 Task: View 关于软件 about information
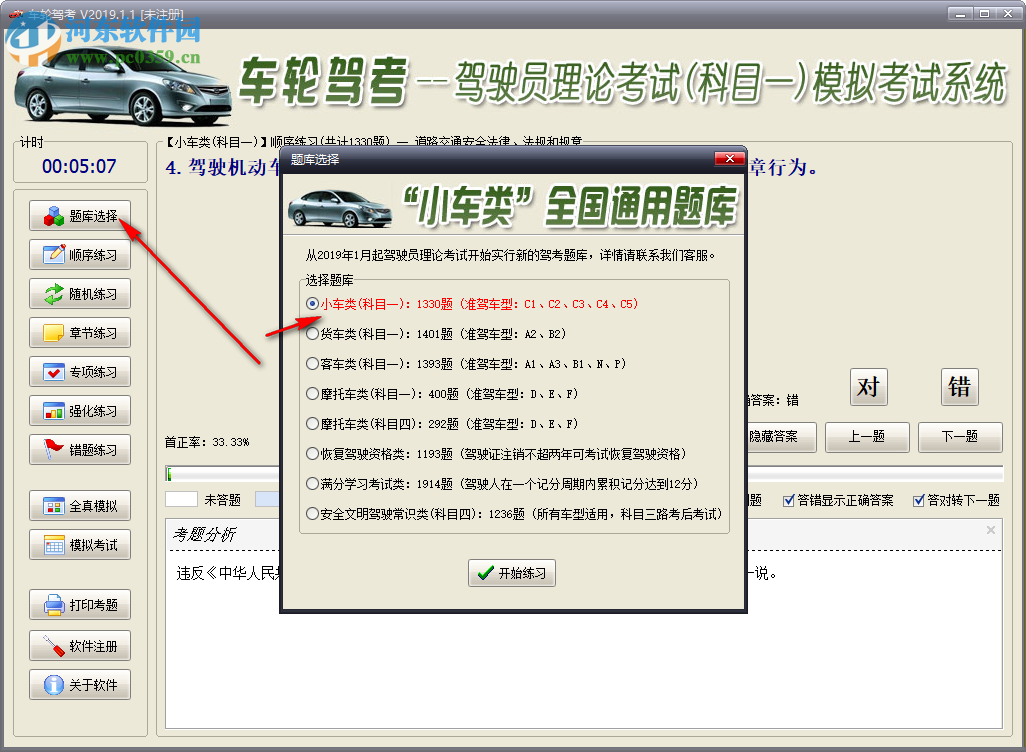pyautogui.click(x=80, y=684)
